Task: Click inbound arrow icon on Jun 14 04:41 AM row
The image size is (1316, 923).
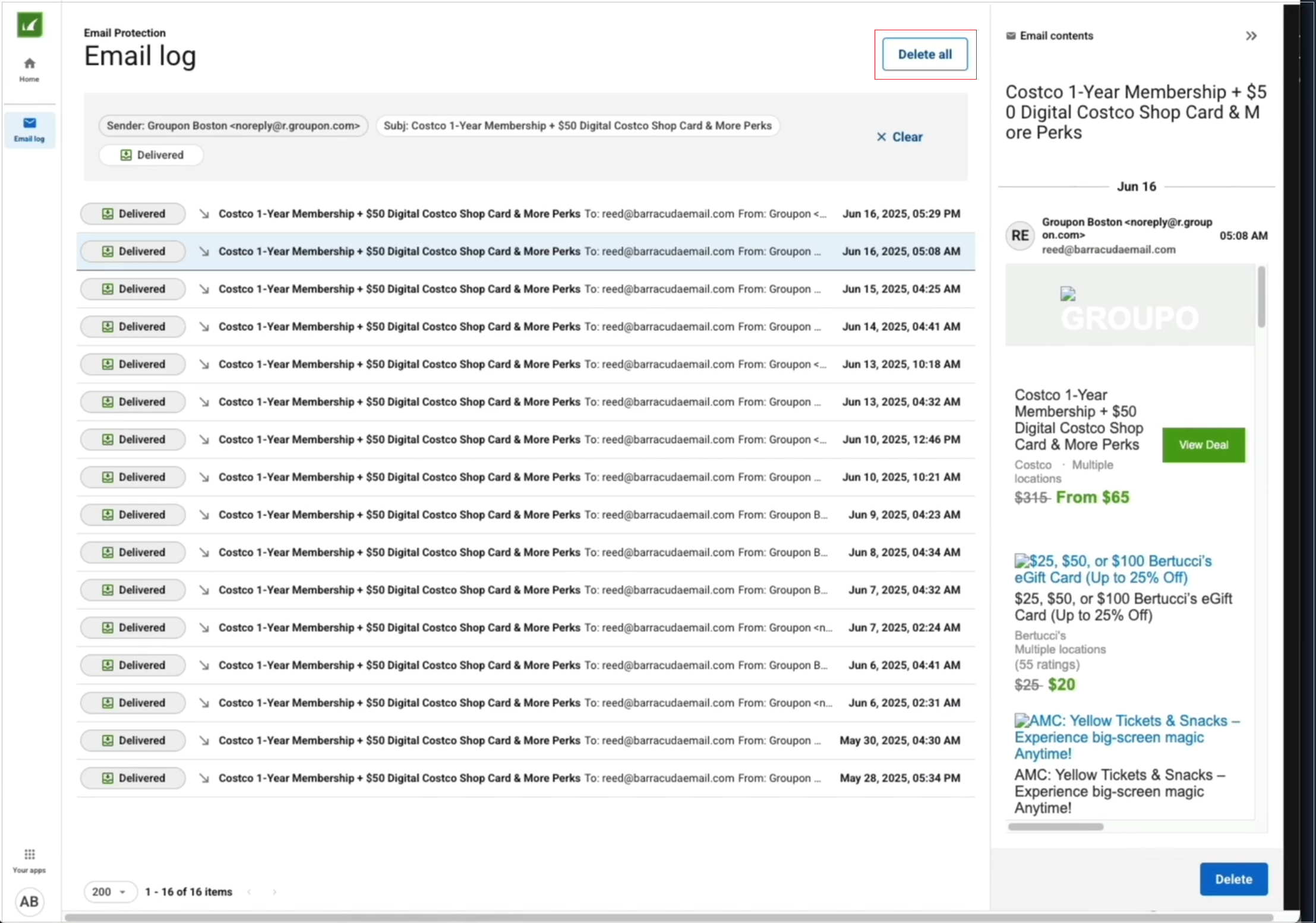Action: [x=204, y=327]
